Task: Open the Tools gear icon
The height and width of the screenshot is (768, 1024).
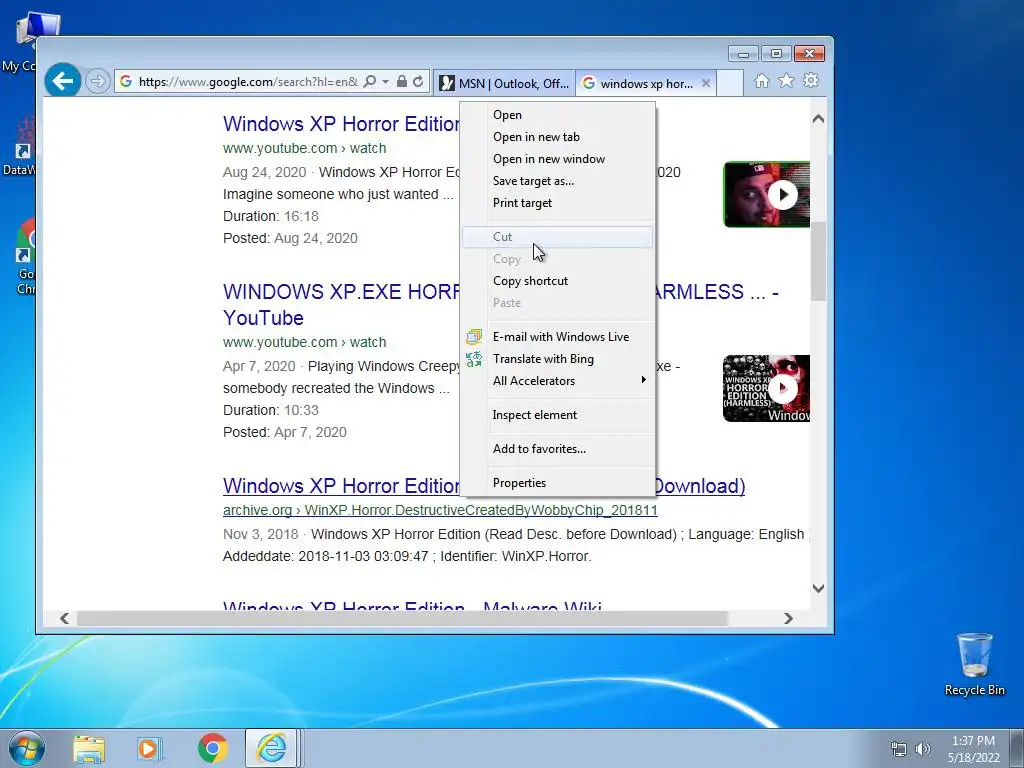Action: point(811,80)
